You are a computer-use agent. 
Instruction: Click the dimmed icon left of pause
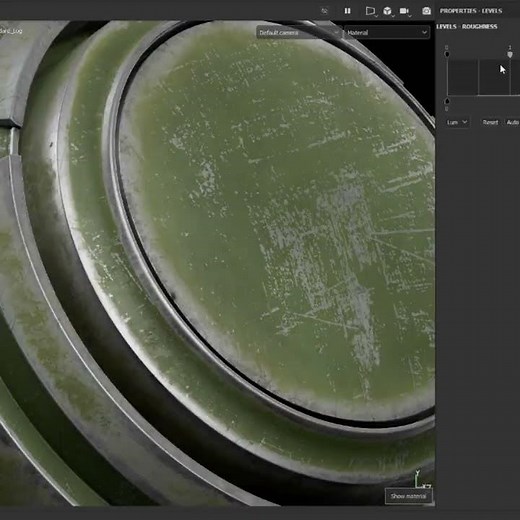click(324, 11)
